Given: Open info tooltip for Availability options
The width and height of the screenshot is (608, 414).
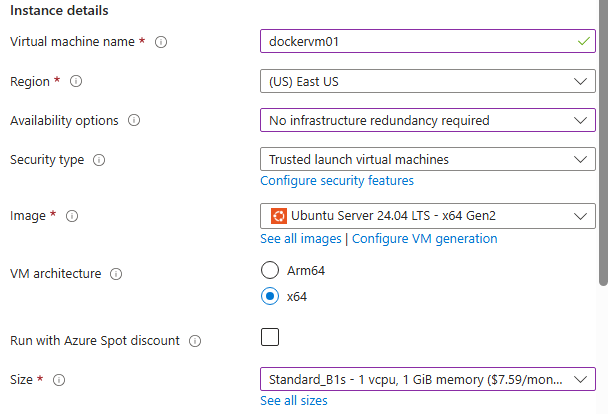Looking at the screenshot, I should [x=134, y=121].
